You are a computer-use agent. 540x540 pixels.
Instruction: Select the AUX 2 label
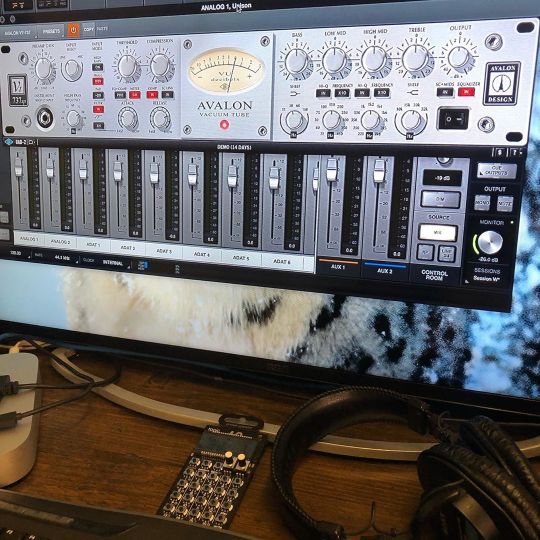[x=385, y=271]
